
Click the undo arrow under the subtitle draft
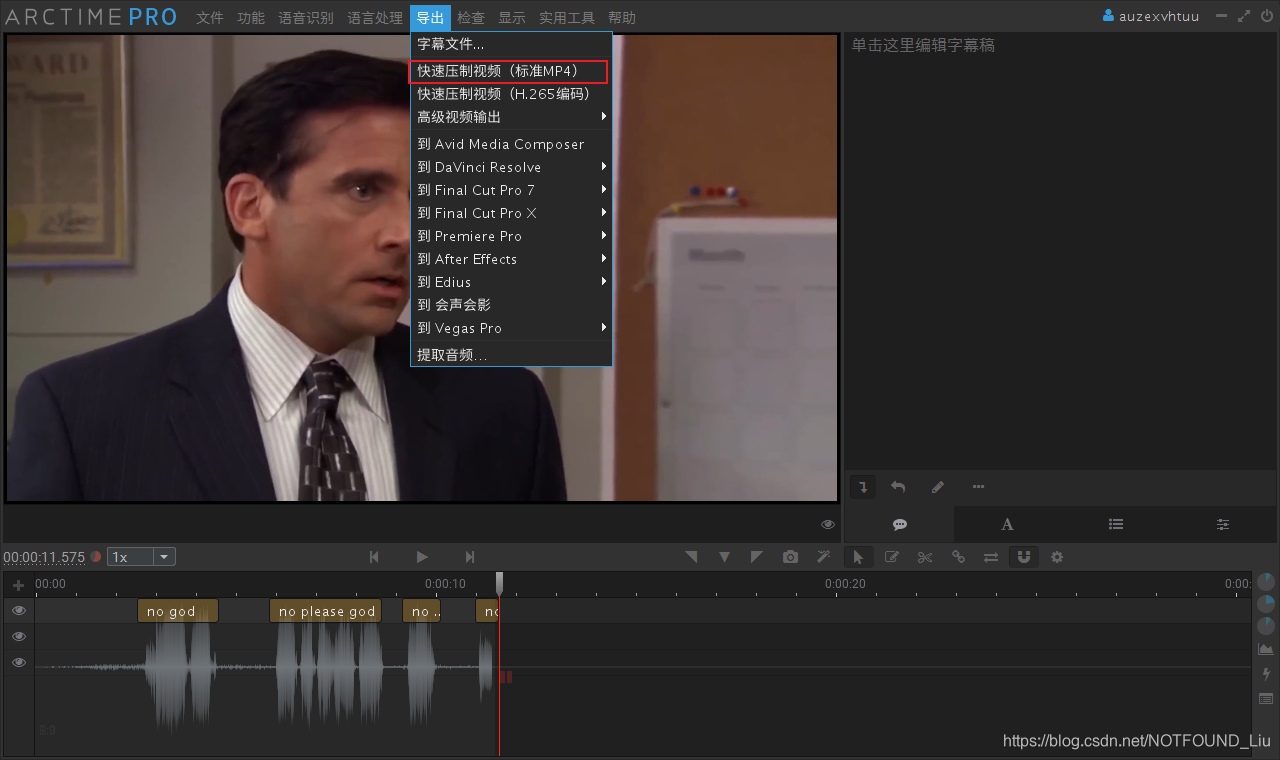pos(898,487)
